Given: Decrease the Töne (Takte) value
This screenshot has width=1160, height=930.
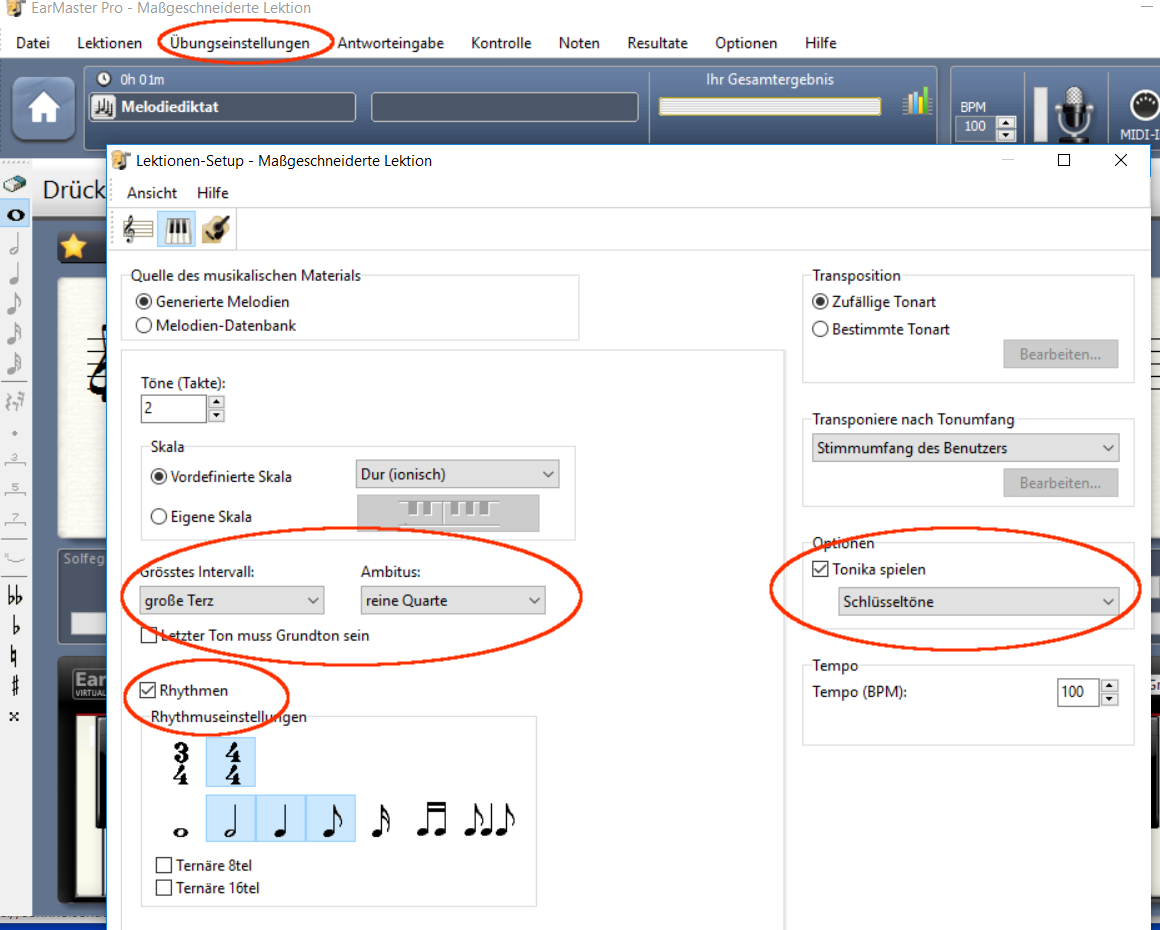Looking at the screenshot, I should click(216, 415).
